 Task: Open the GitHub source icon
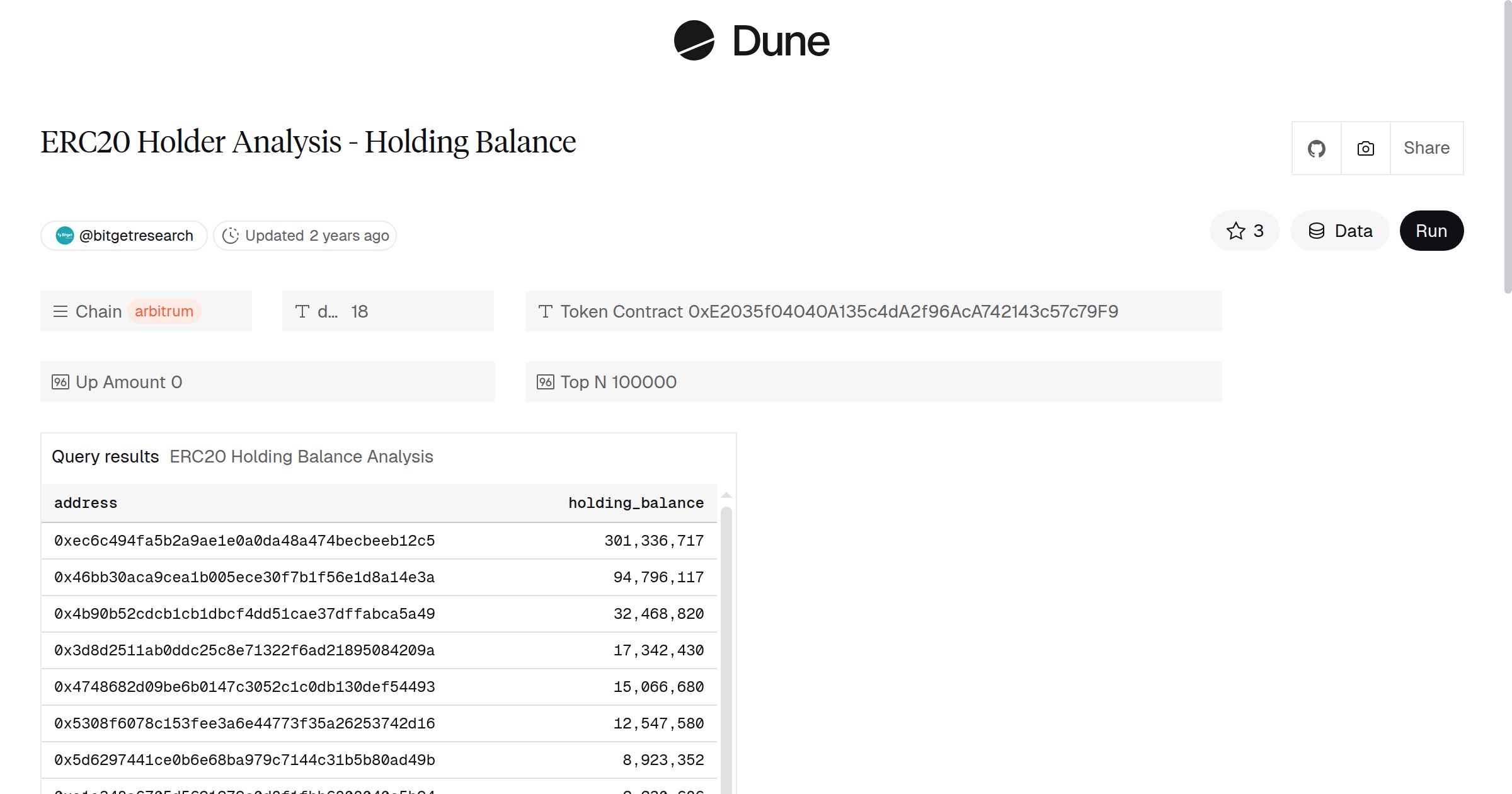(x=1316, y=147)
